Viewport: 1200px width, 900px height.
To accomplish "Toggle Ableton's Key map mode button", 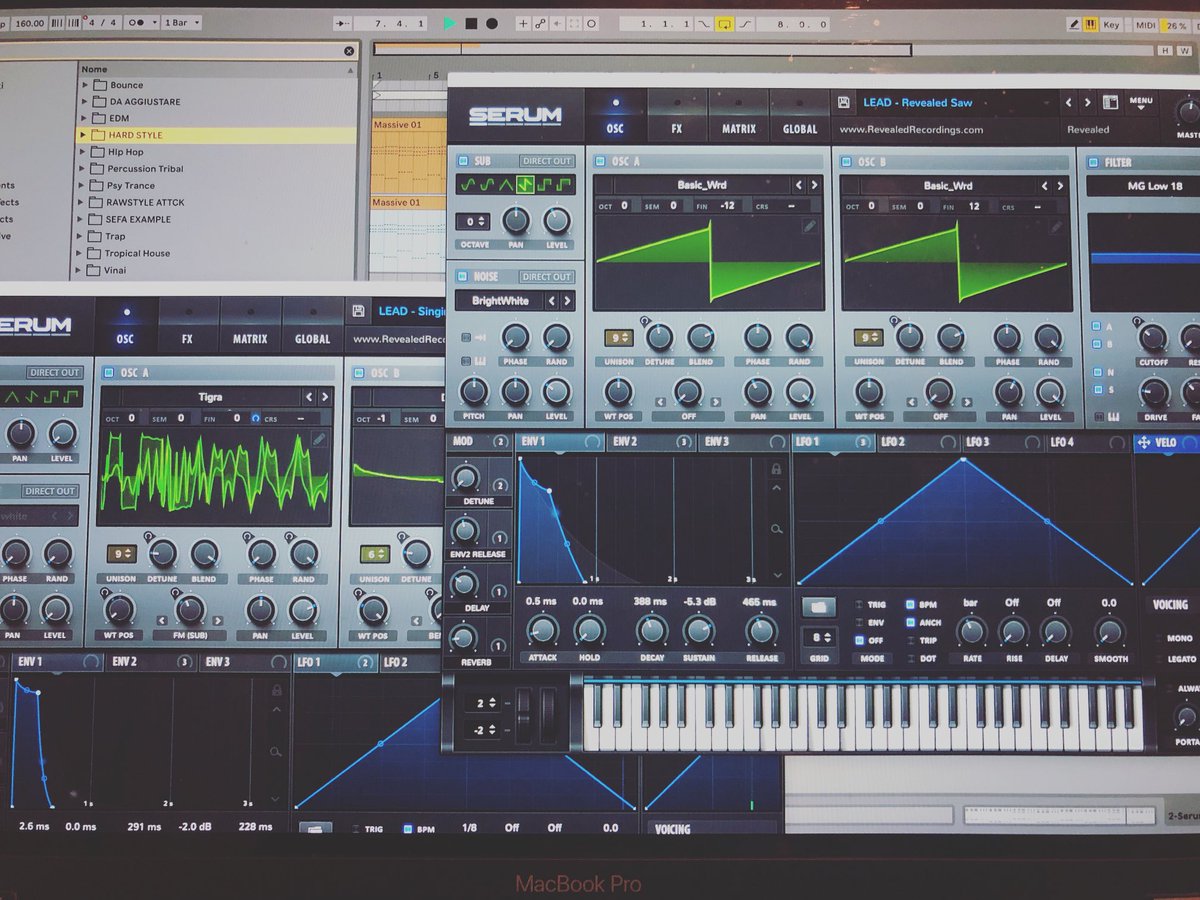I will (1111, 24).
